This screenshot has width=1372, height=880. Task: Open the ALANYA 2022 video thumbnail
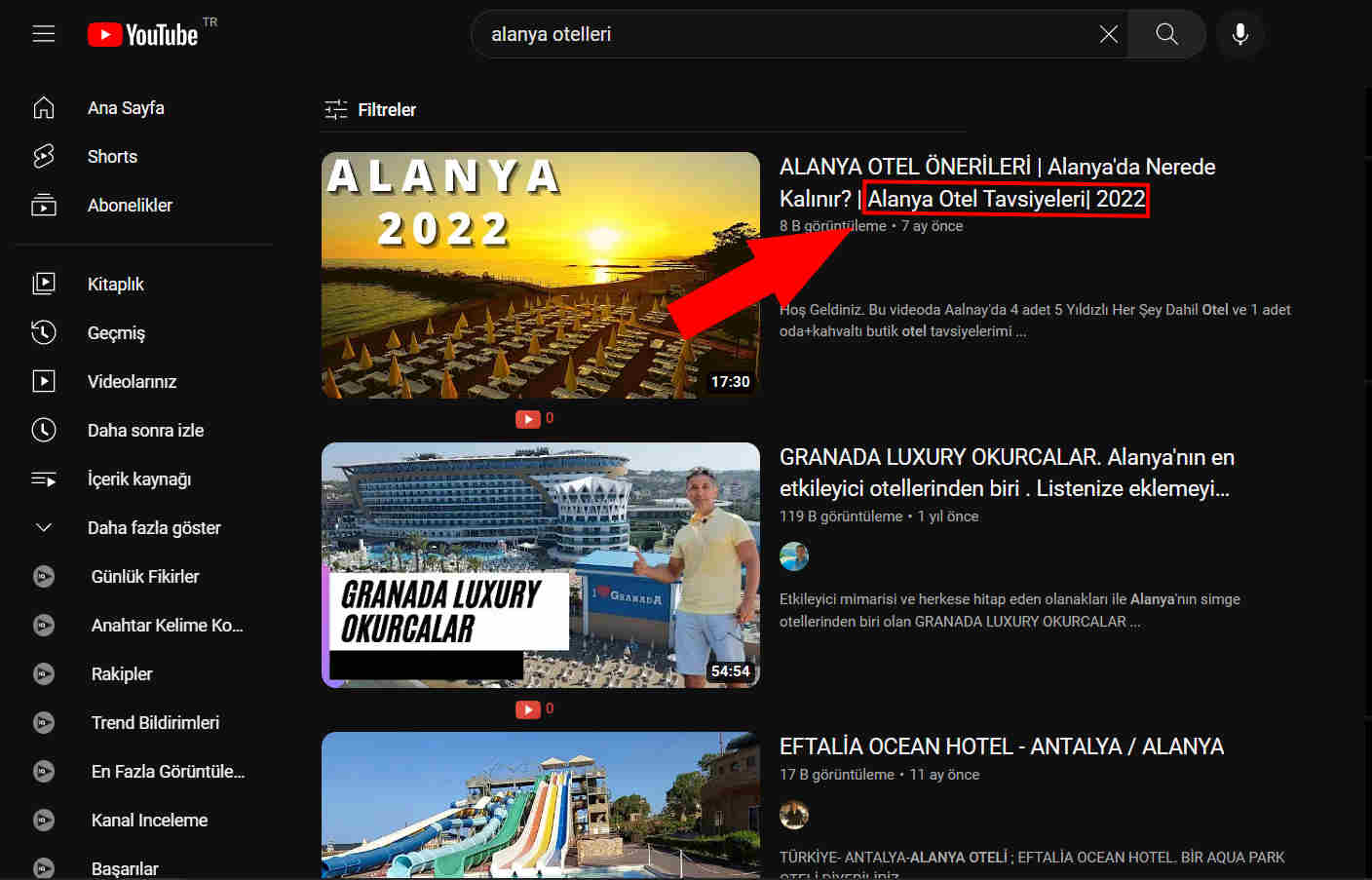click(x=541, y=275)
